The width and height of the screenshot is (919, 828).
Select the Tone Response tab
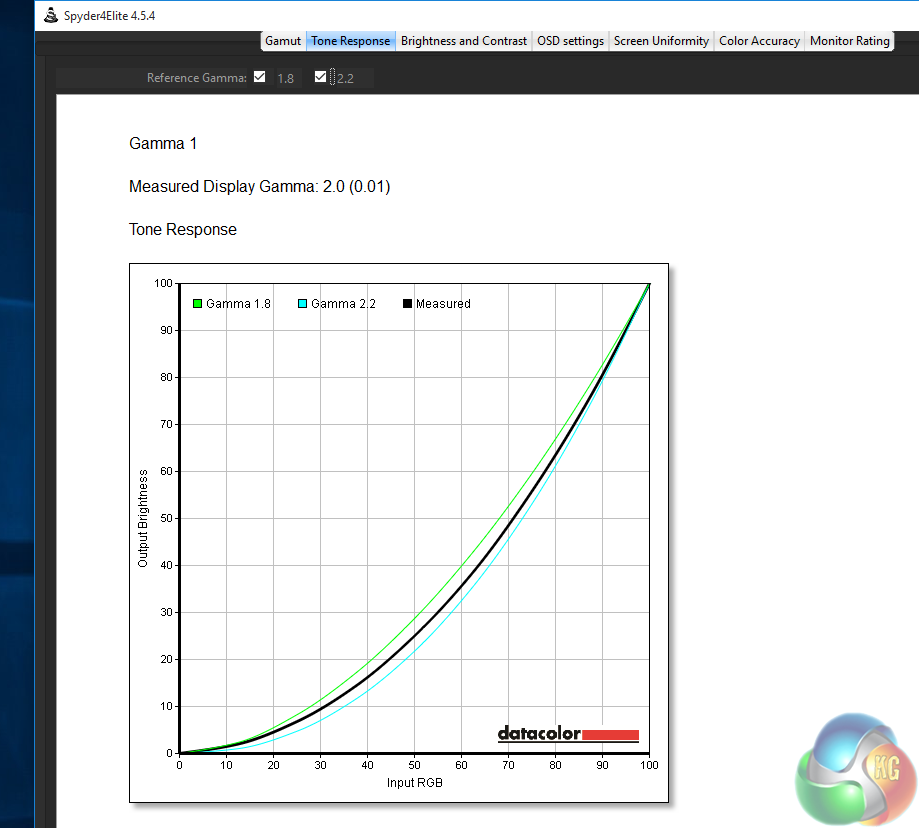coord(350,41)
